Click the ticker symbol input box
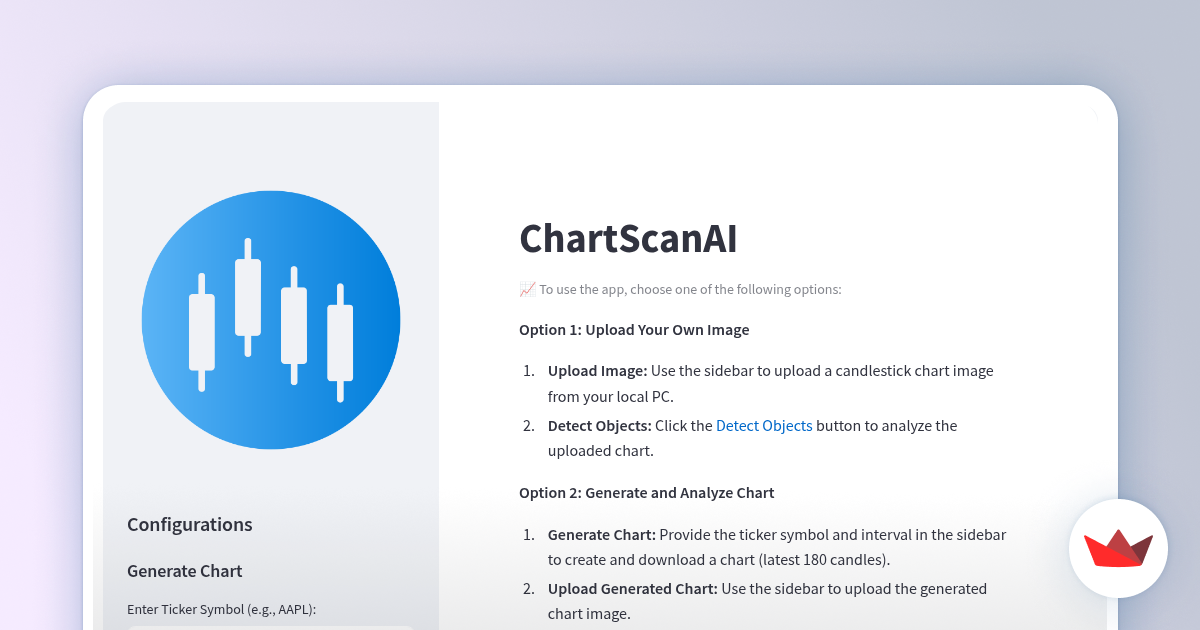 pyautogui.click(x=270, y=628)
